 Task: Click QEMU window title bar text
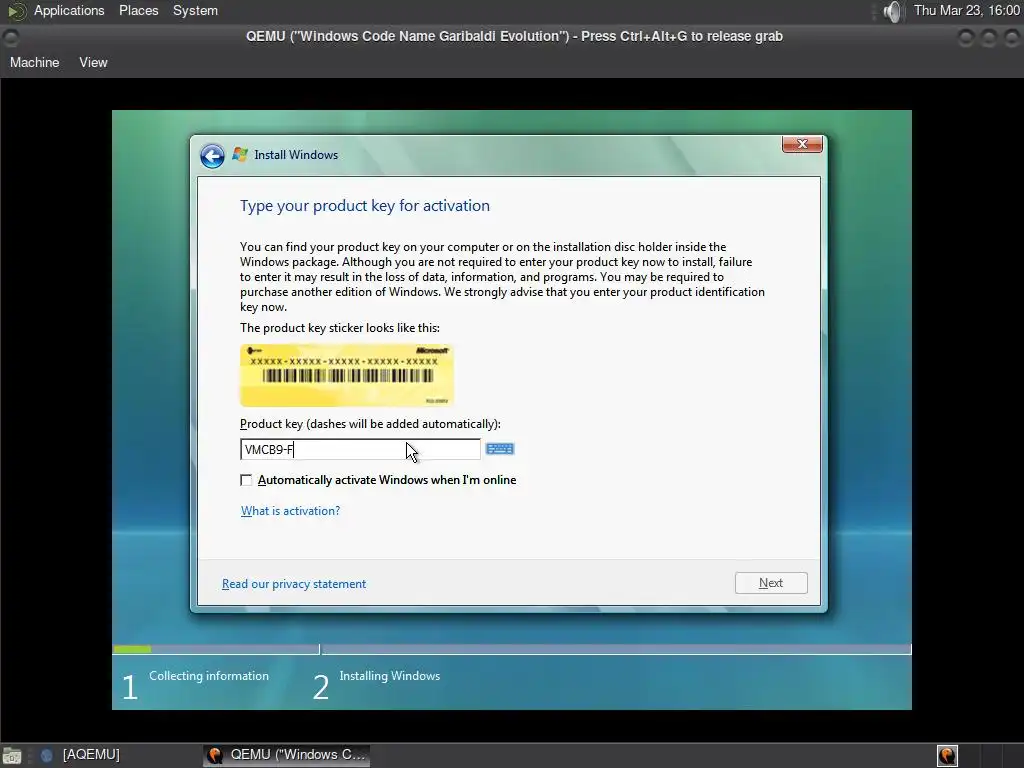point(515,37)
